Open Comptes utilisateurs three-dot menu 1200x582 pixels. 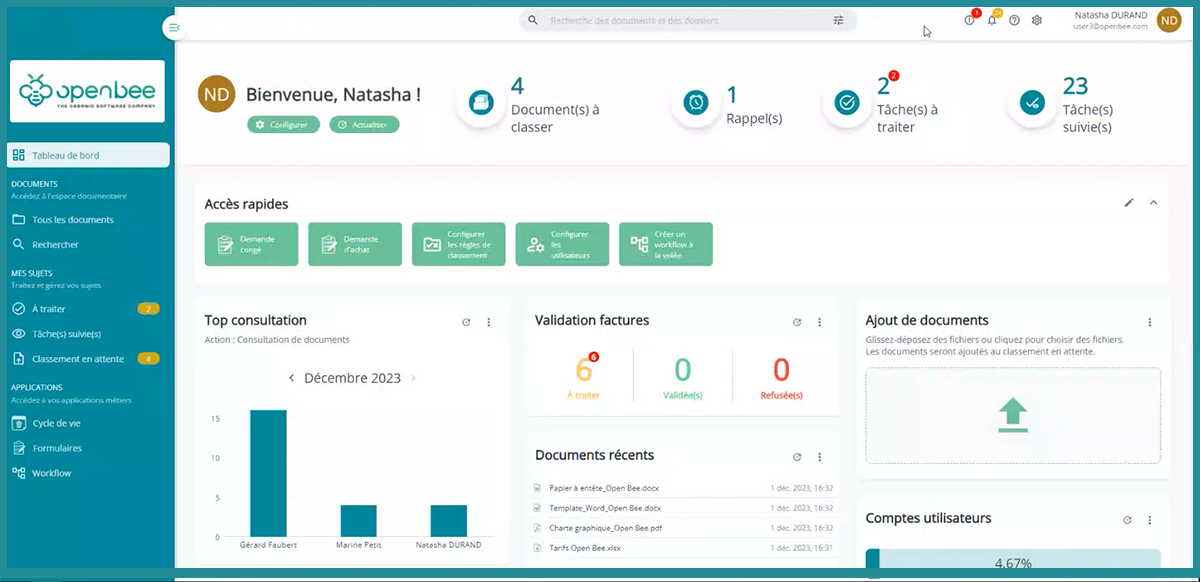(1150, 520)
